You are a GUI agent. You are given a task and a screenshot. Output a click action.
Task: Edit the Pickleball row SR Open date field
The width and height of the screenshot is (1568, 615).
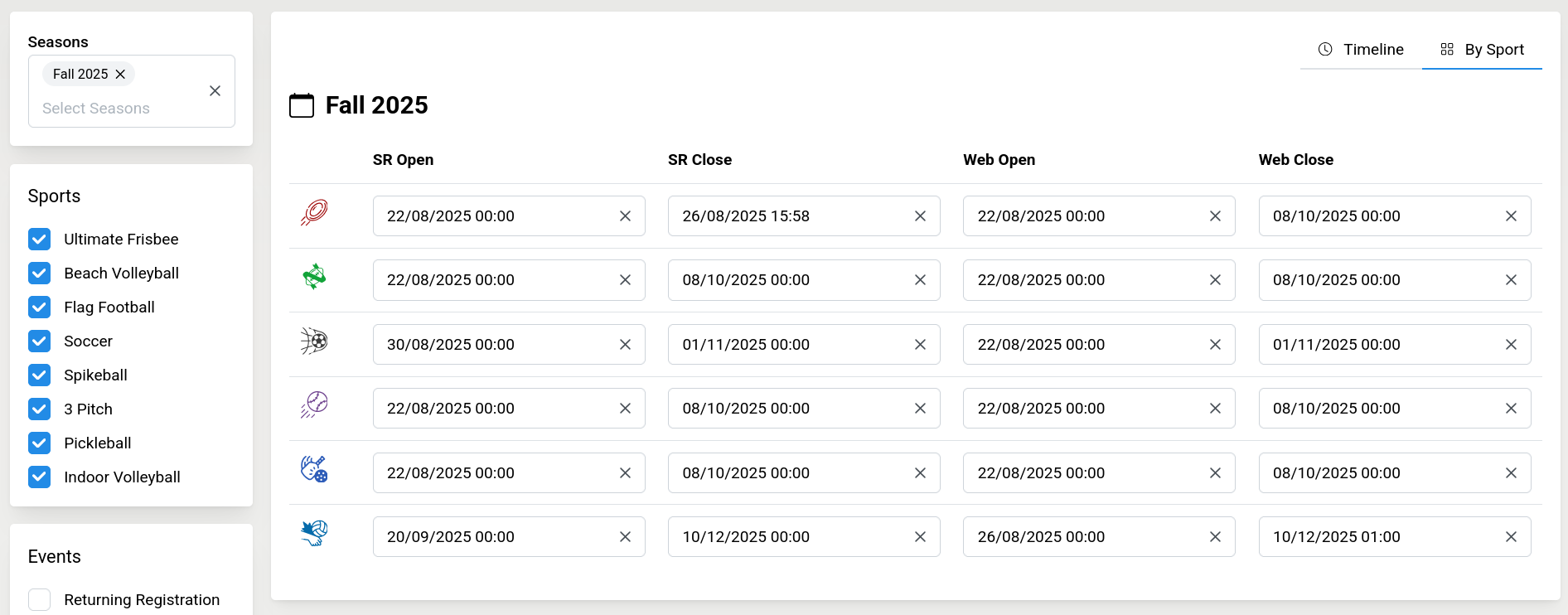(509, 473)
